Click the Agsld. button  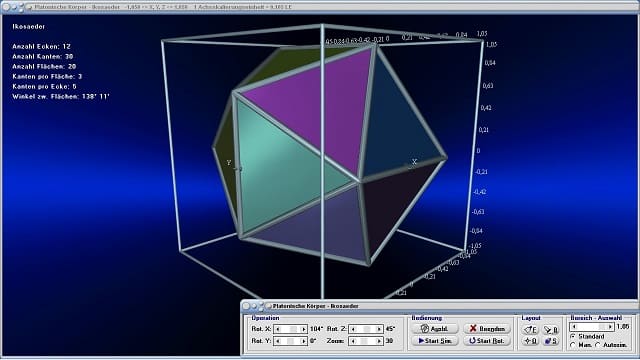click(435, 329)
